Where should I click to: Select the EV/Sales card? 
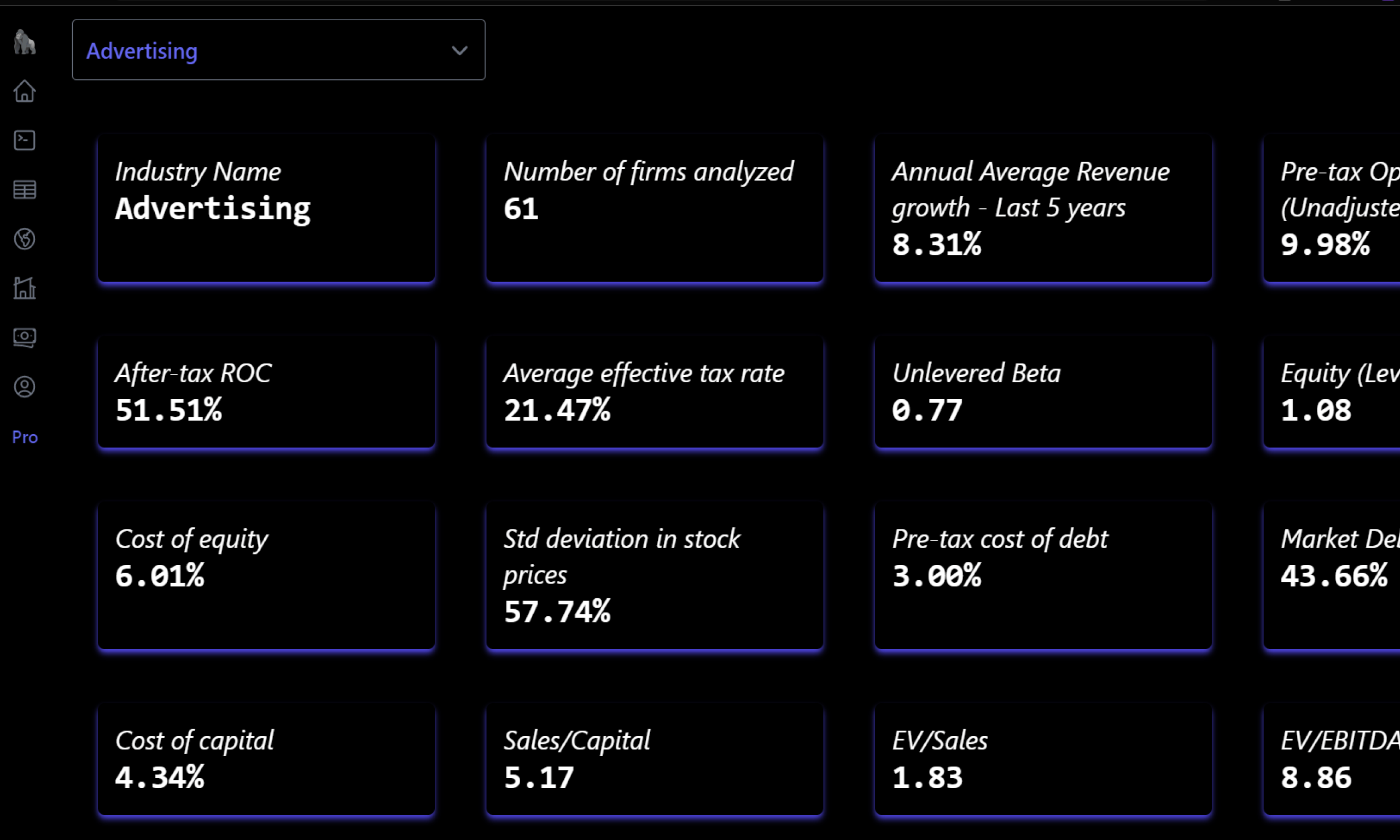pos(1043,759)
